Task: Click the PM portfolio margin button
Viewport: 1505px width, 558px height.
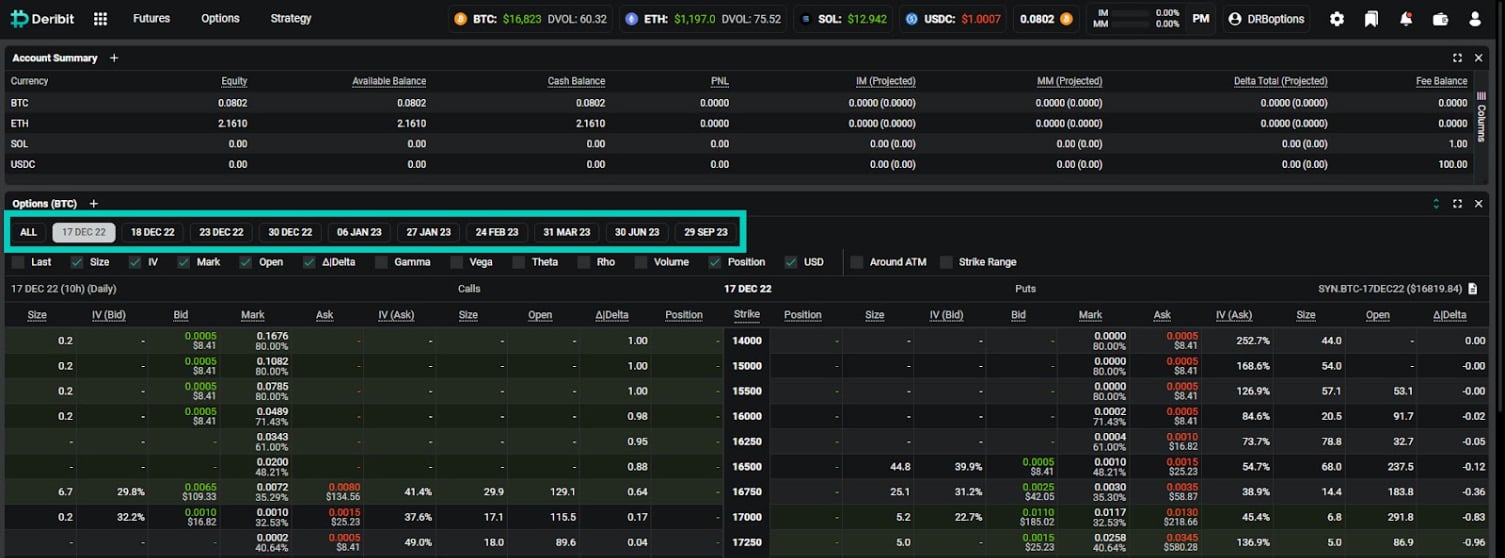Action: coord(1200,19)
